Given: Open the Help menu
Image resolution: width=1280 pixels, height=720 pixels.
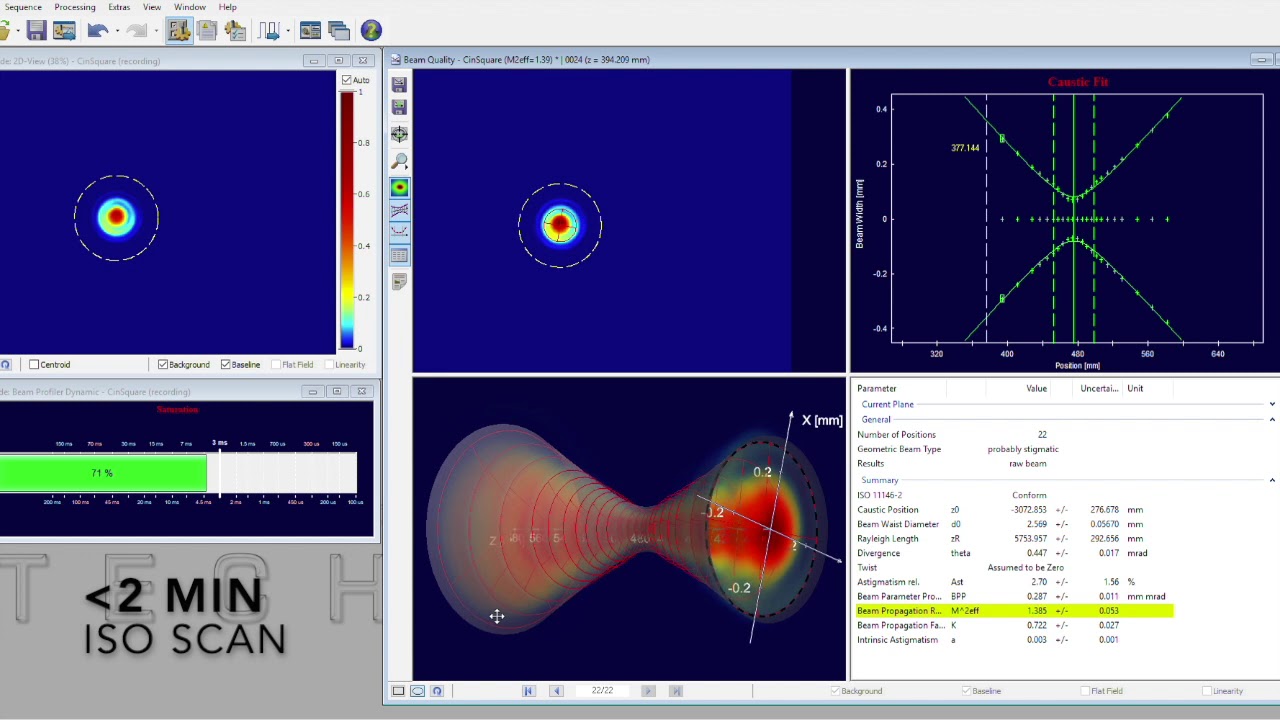Looking at the screenshot, I should 227,7.
